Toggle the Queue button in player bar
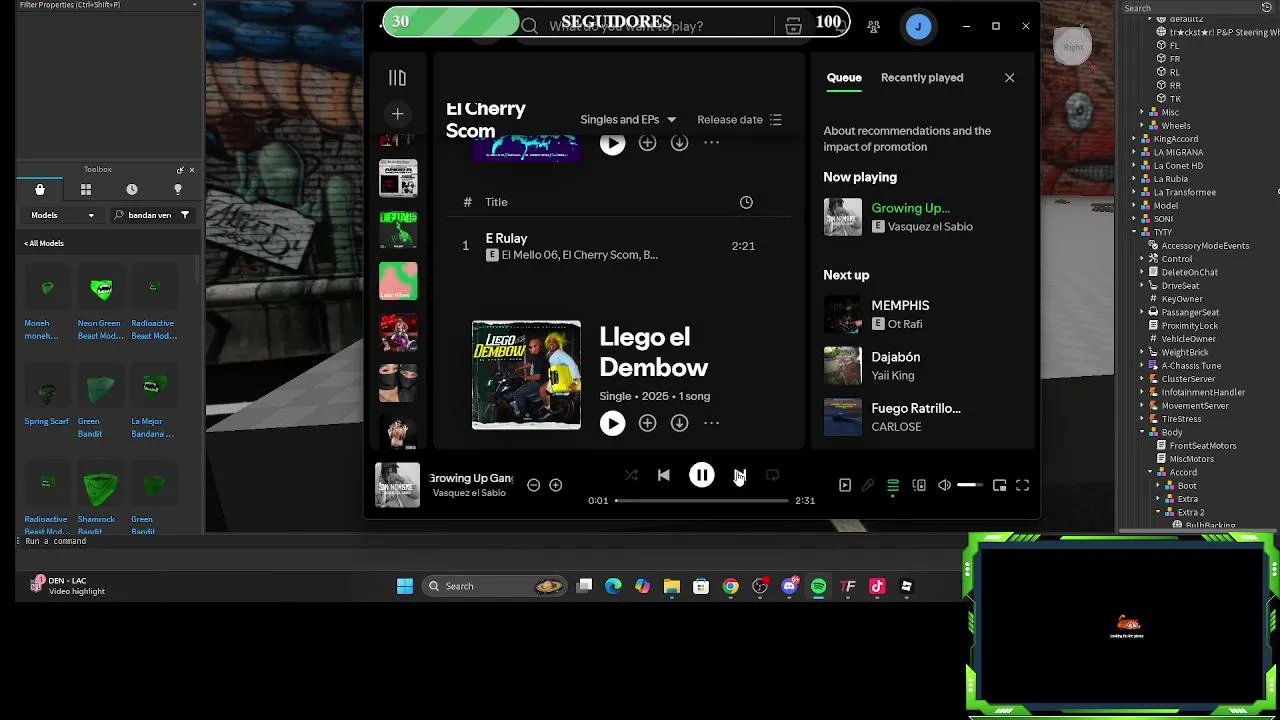The image size is (1280, 720). pos(893,485)
